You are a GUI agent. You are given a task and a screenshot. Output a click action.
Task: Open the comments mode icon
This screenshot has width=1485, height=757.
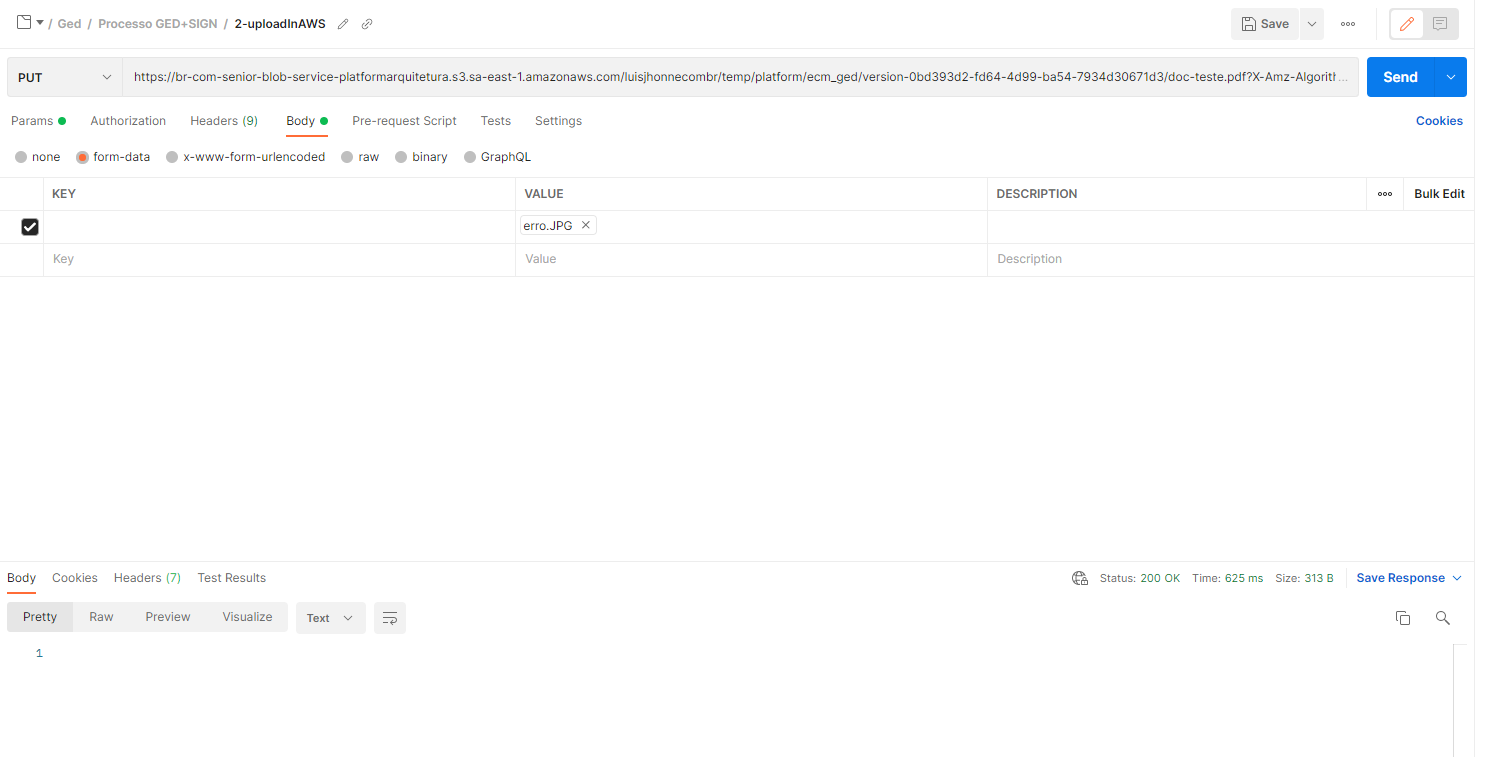[1440, 24]
